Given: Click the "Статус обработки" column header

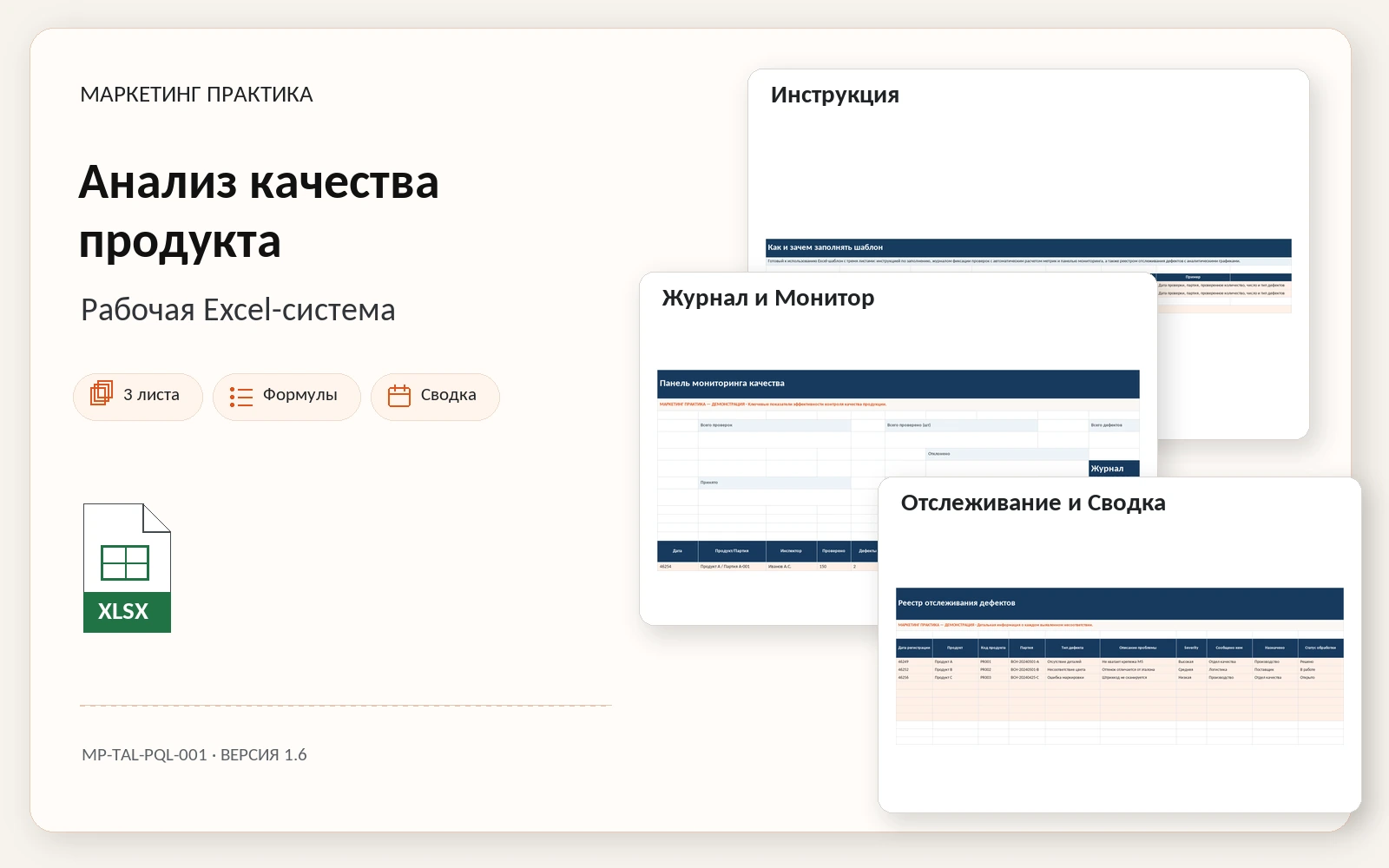Looking at the screenshot, I should pyautogui.click(x=1320, y=648).
